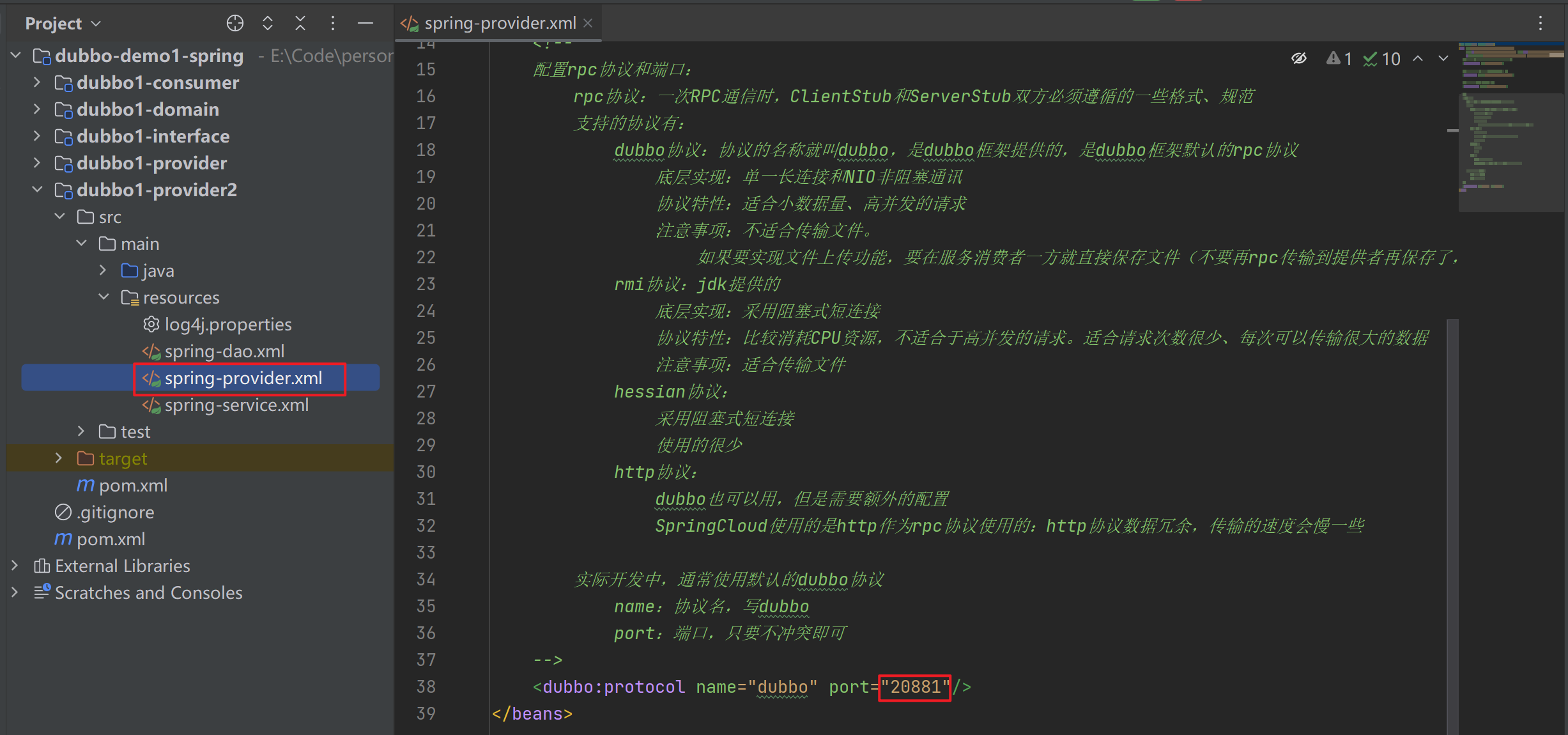The height and width of the screenshot is (735, 1568).
Task: Select pom.xml under dubbo1-provider2
Action: click(133, 485)
